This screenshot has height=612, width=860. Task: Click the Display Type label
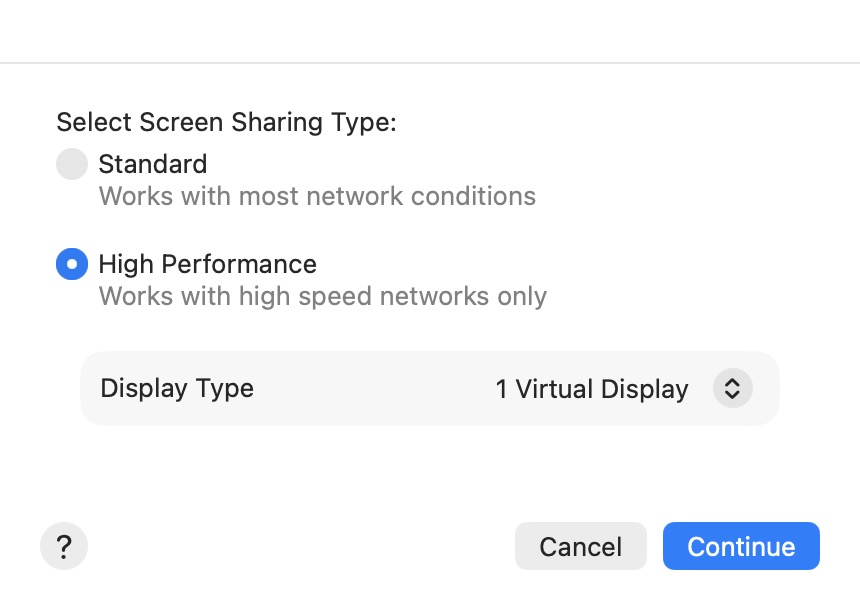(176, 388)
